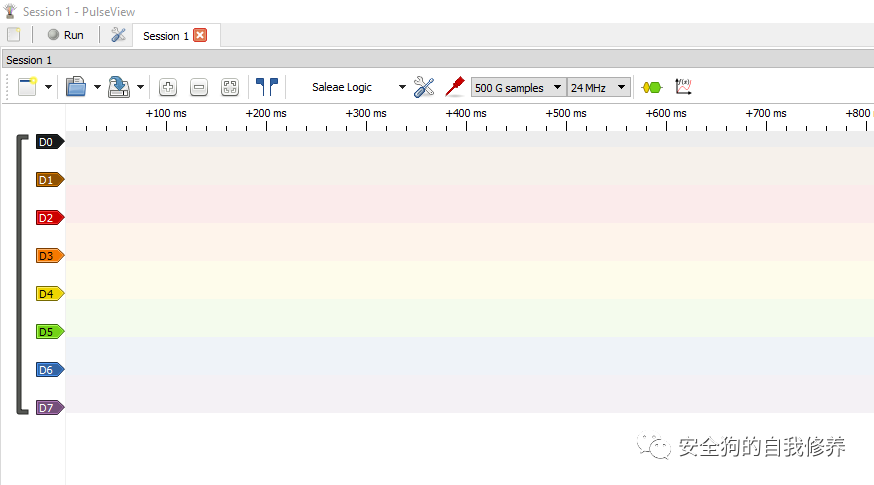Add protocol decoder with green-yellow icon
The width and height of the screenshot is (874, 485).
(x=652, y=88)
